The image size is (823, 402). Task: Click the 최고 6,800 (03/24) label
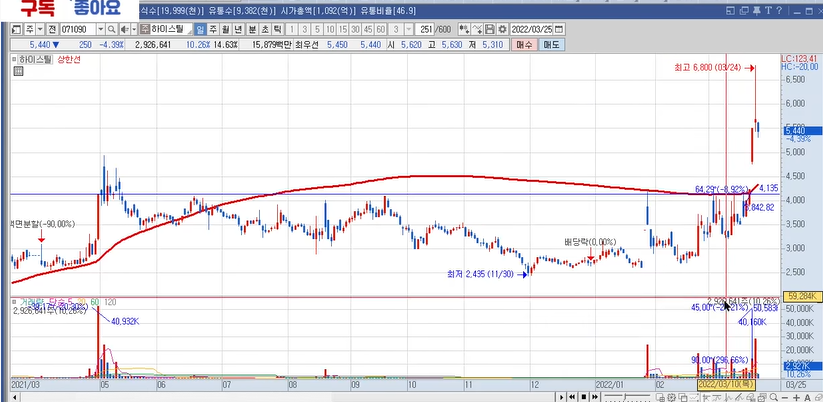click(x=708, y=67)
